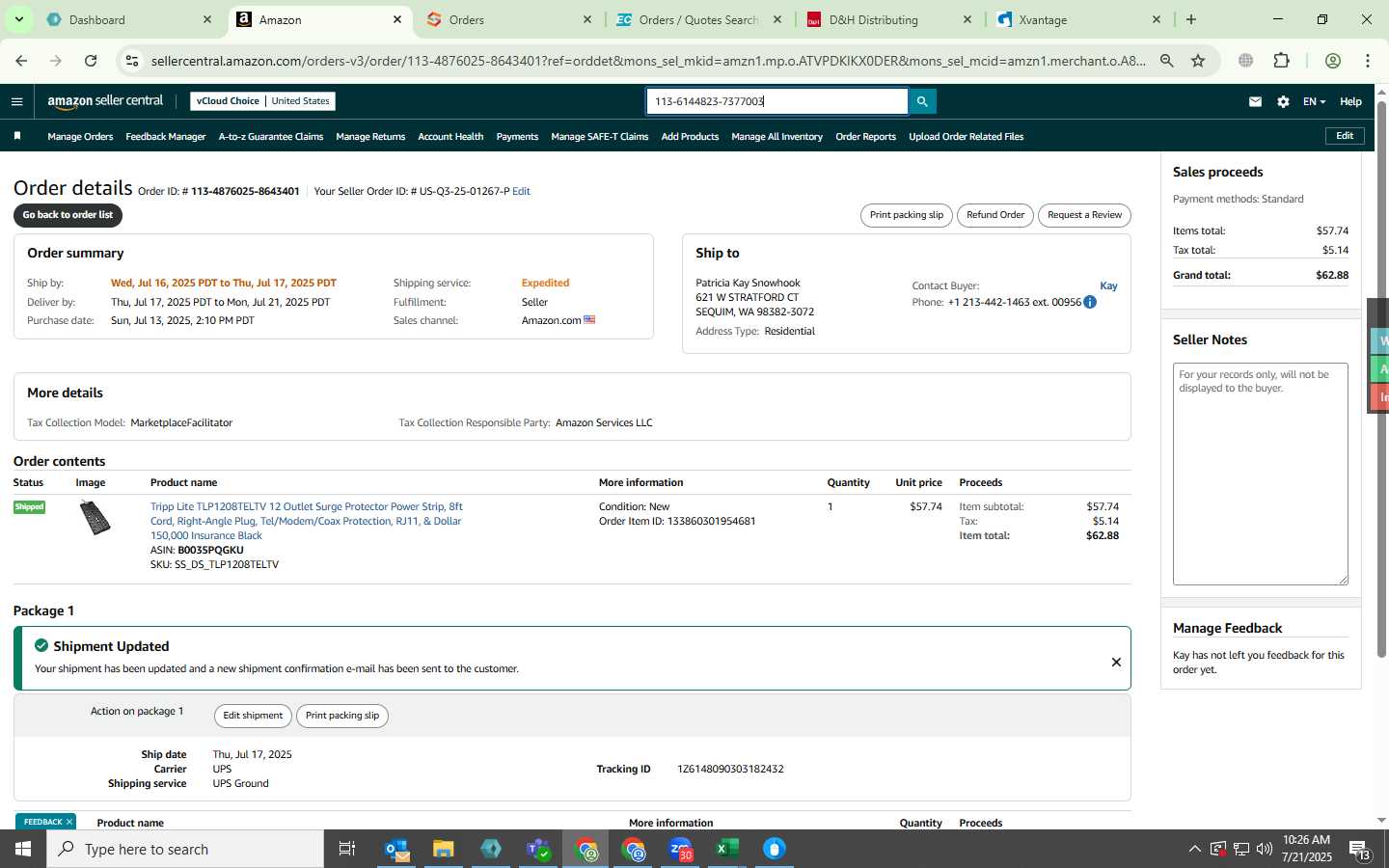1389x868 pixels.
Task: Edit the Seller Order ID link
Action: click(521, 191)
